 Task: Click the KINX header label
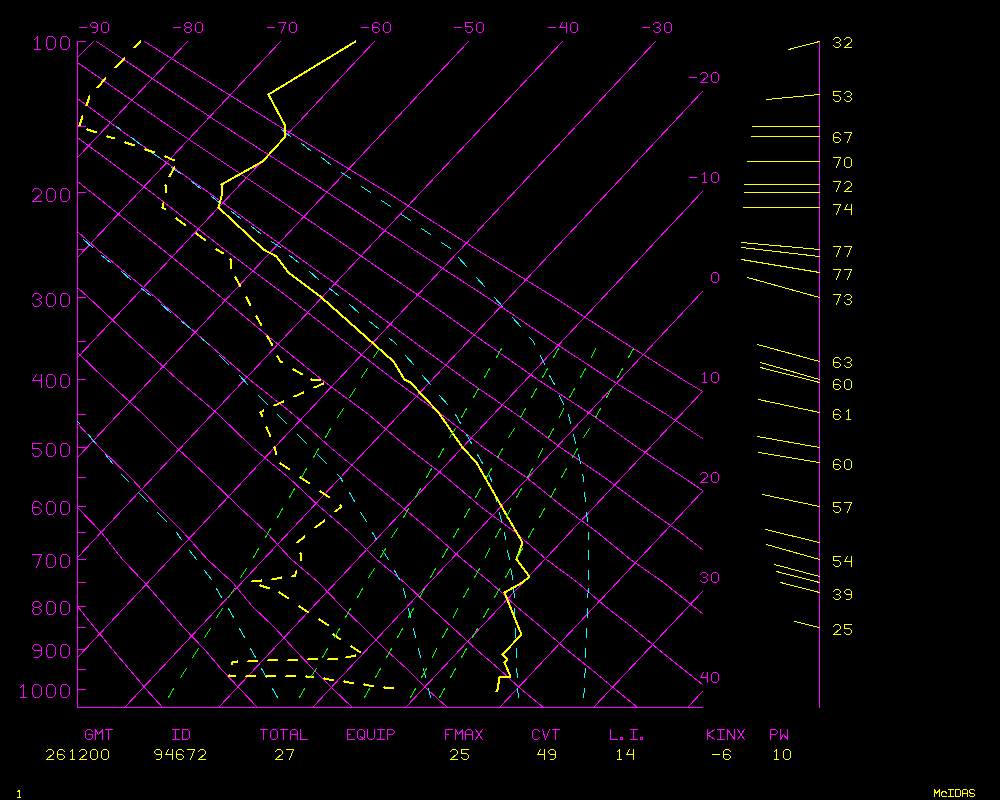(x=726, y=735)
